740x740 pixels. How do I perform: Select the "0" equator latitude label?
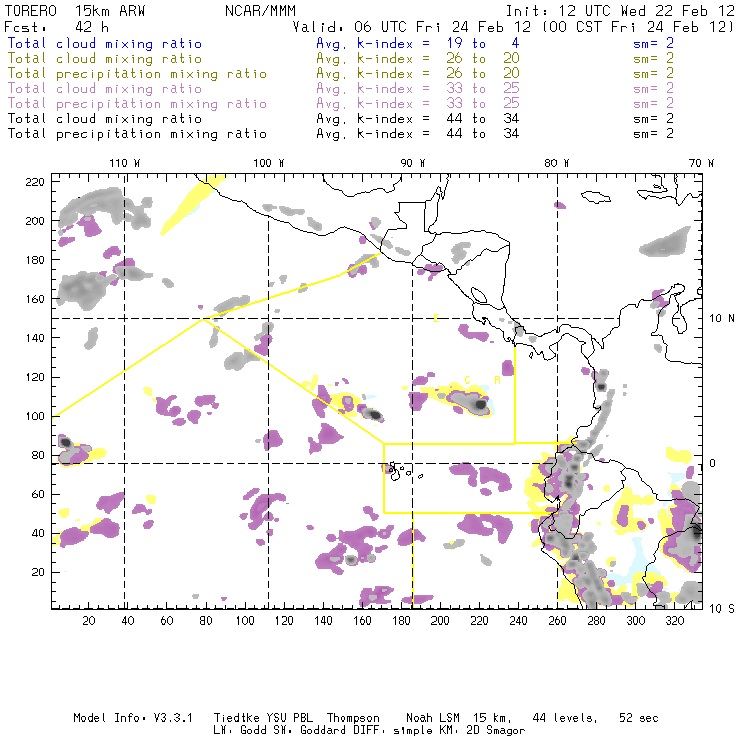(713, 463)
